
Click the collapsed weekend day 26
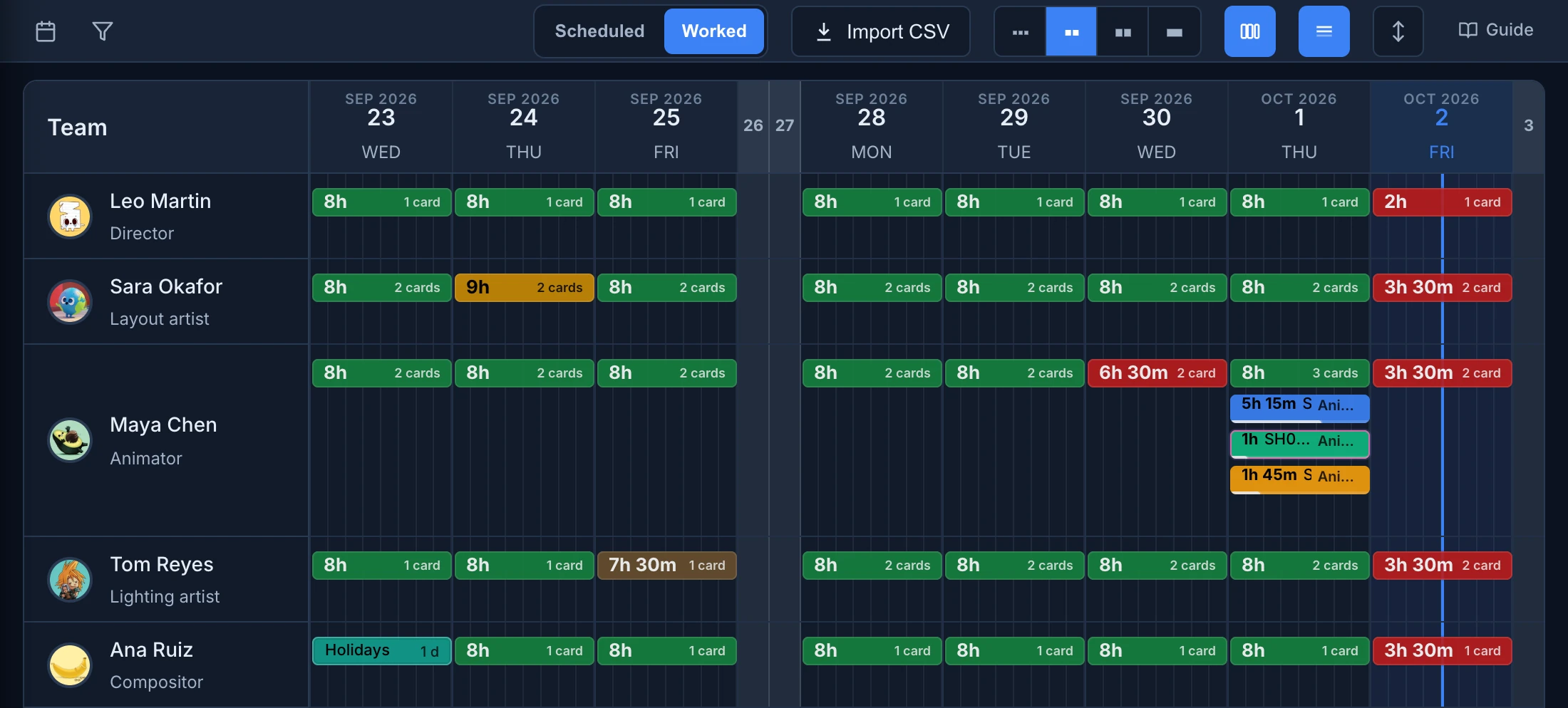click(x=753, y=126)
